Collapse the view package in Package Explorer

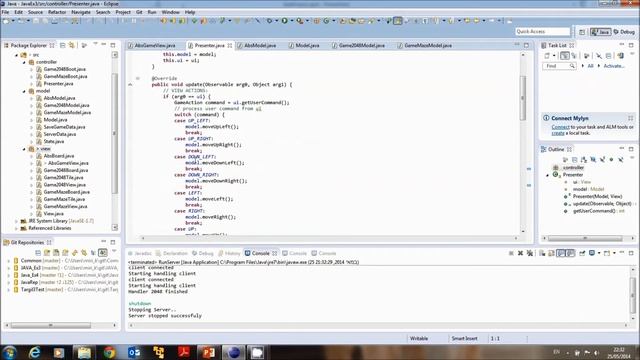pyautogui.click(x=24, y=149)
